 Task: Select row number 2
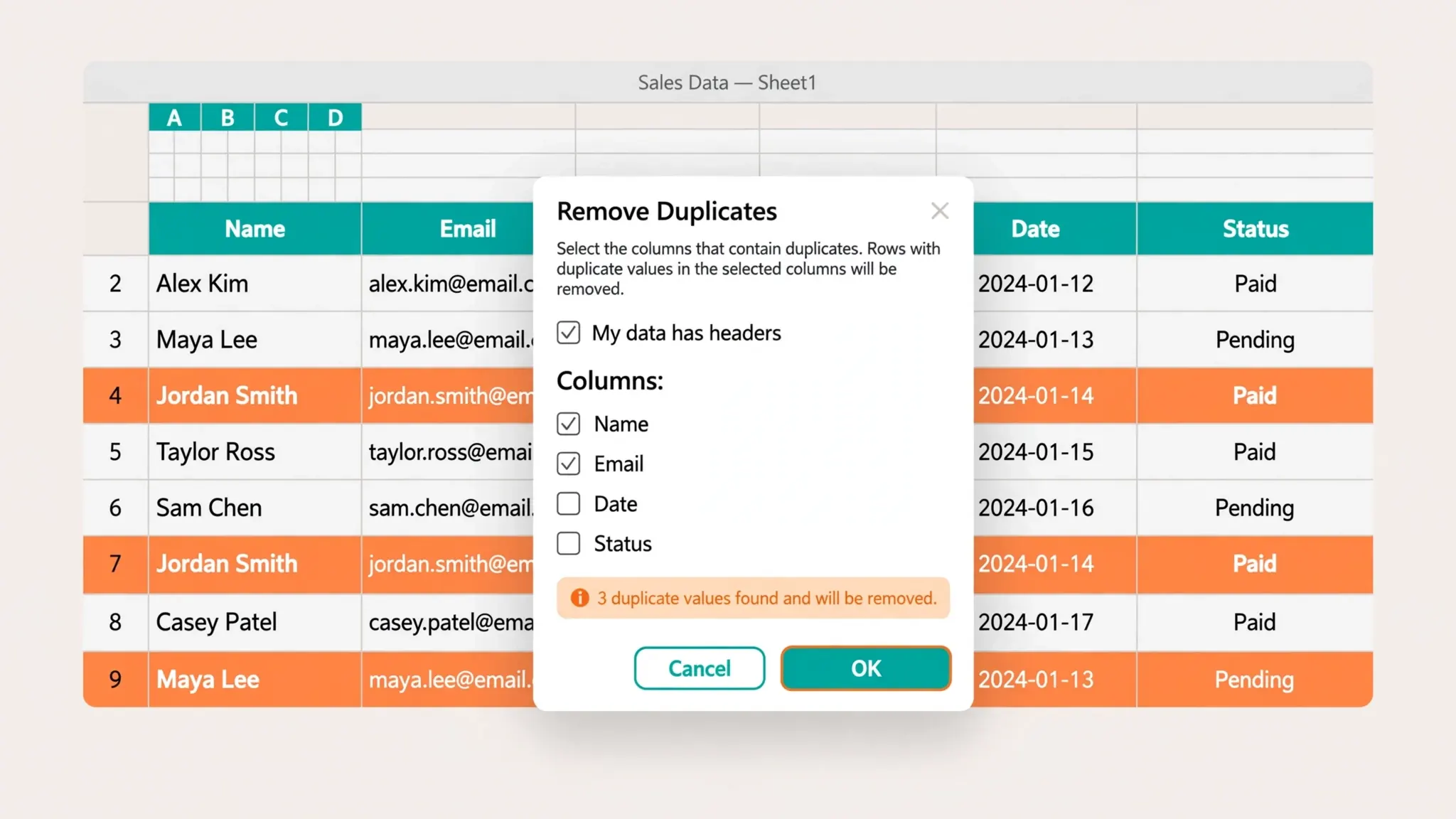(115, 284)
